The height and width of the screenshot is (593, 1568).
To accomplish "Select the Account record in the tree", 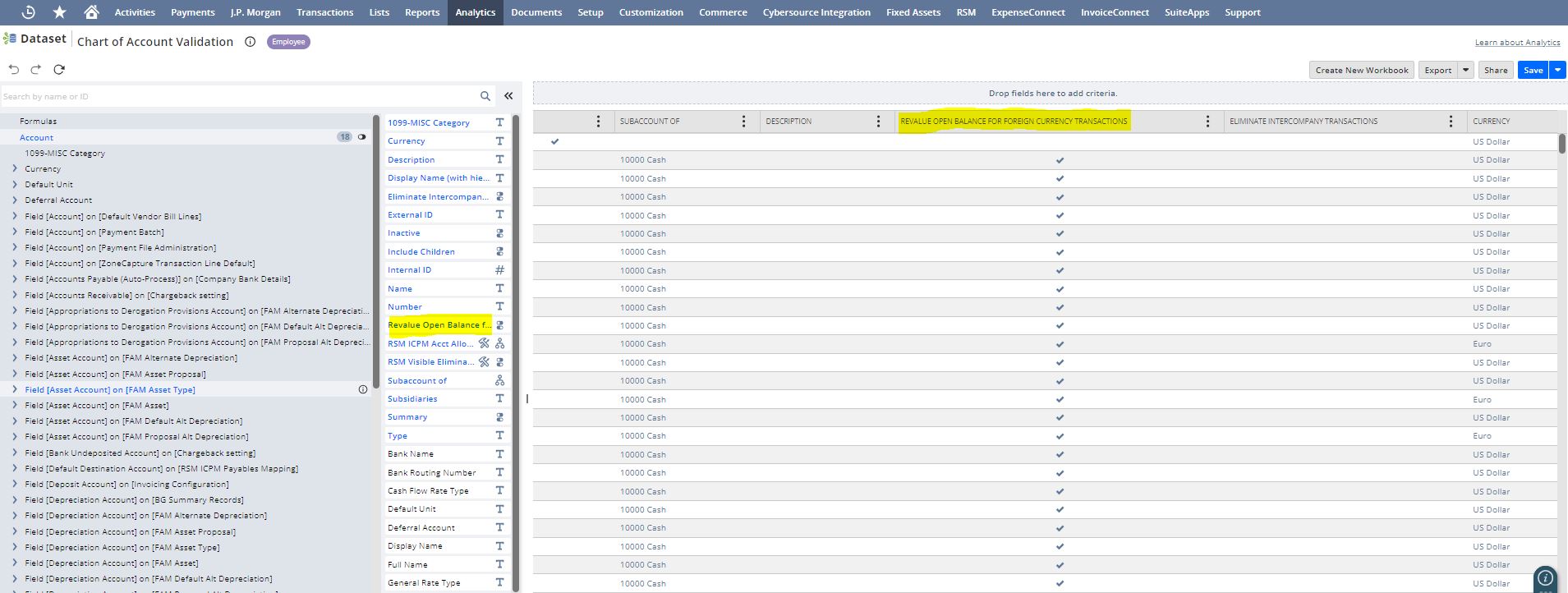I will 36,137.
